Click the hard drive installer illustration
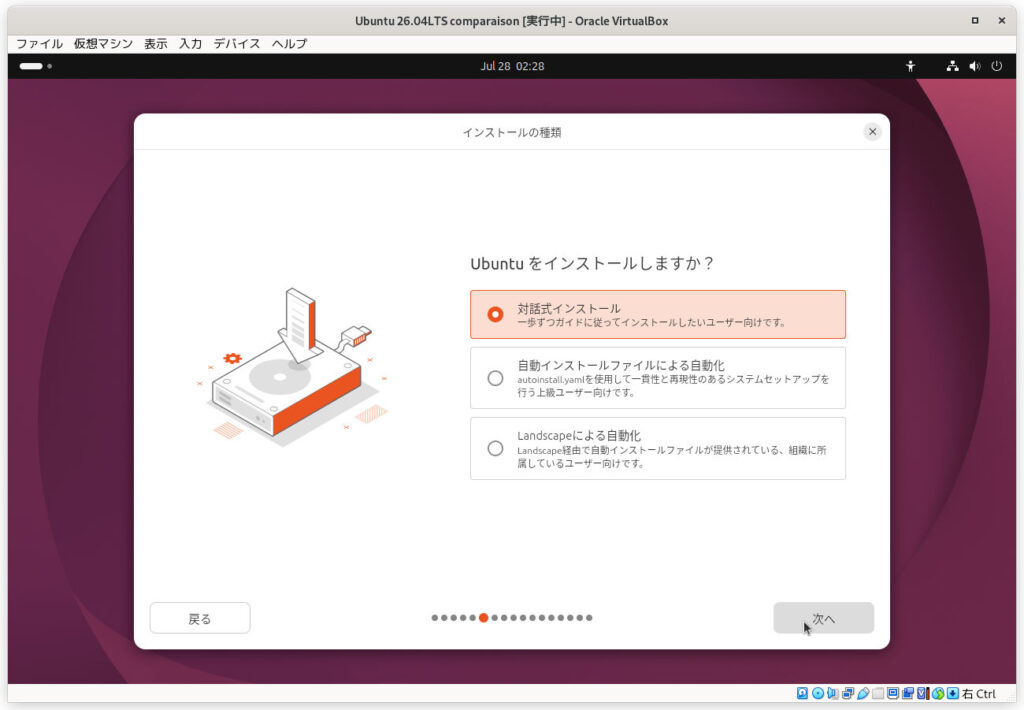The image size is (1024, 710). (x=292, y=368)
